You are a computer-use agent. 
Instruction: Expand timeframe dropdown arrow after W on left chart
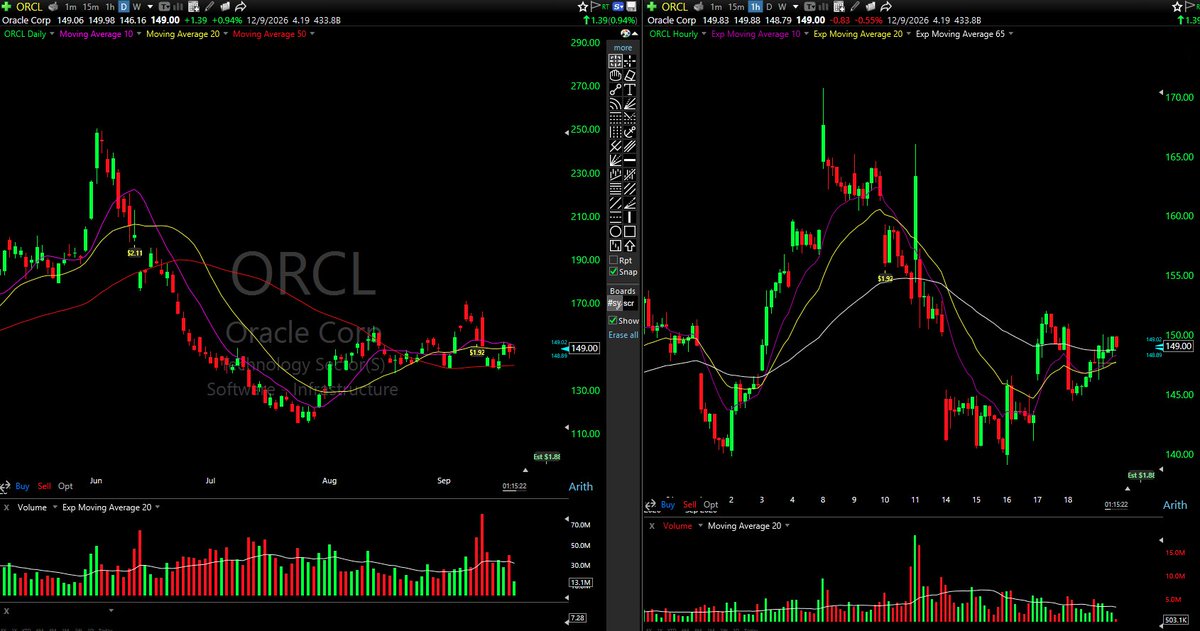pos(150,7)
